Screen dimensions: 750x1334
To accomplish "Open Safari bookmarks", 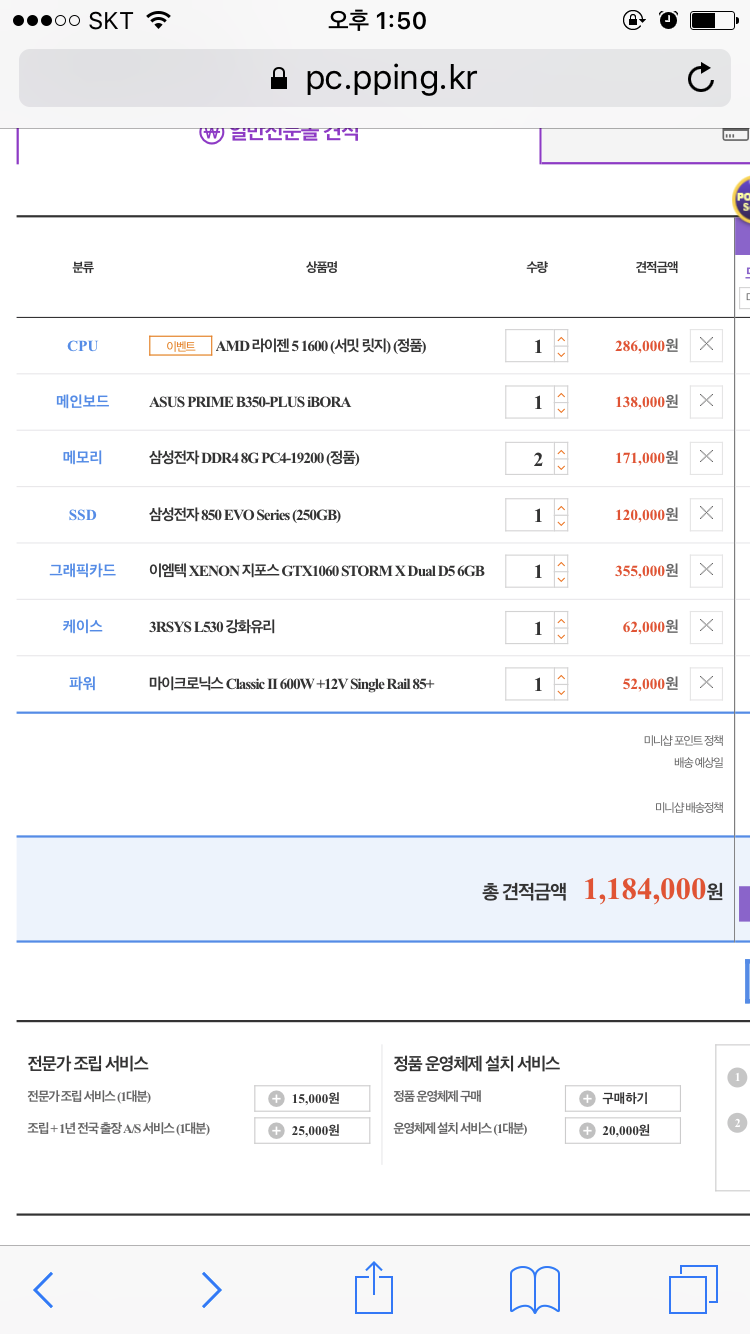I will [534, 1290].
